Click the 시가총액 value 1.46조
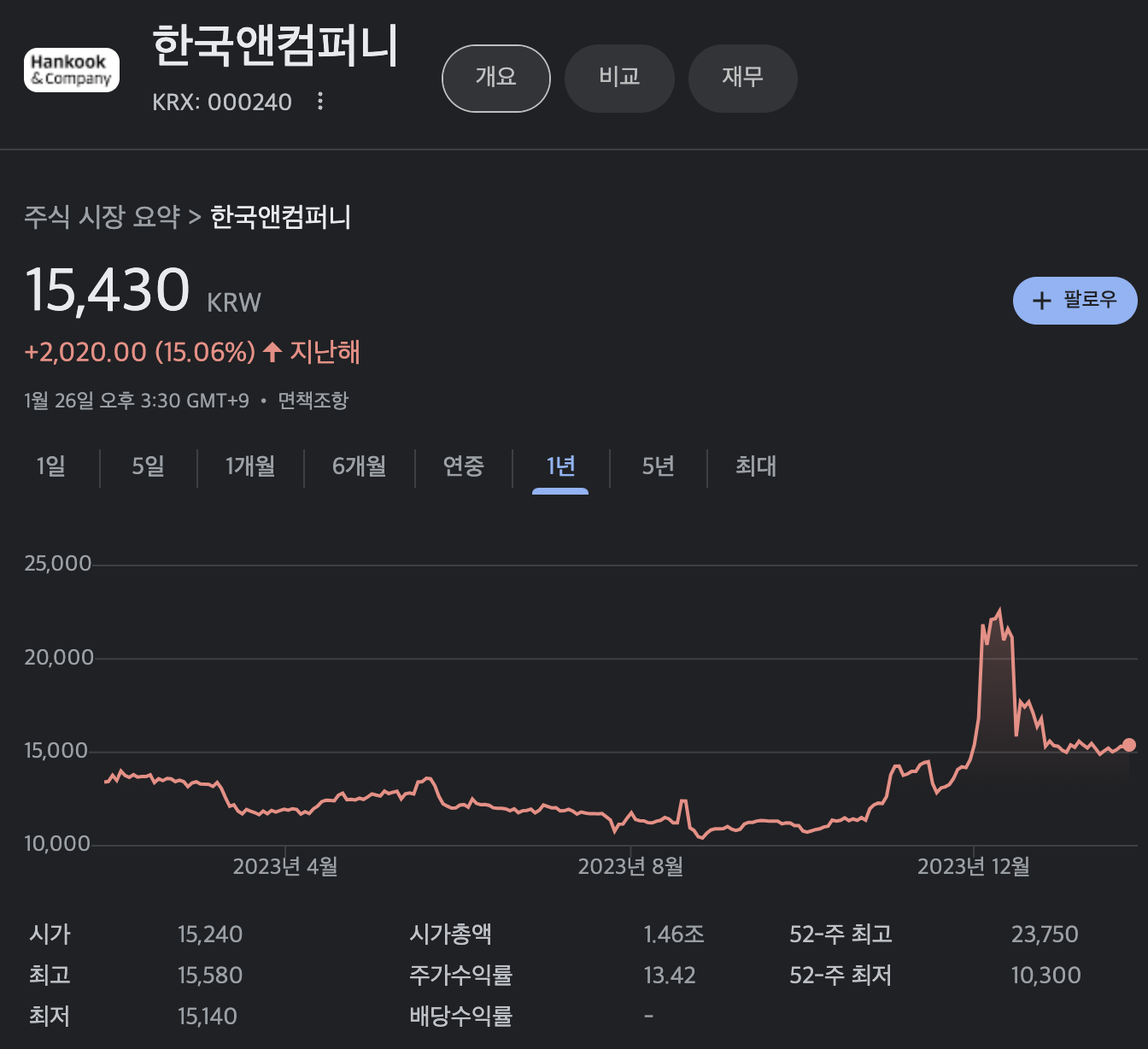Viewport: 1148px width, 1049px height. click(x=674, y=935)
